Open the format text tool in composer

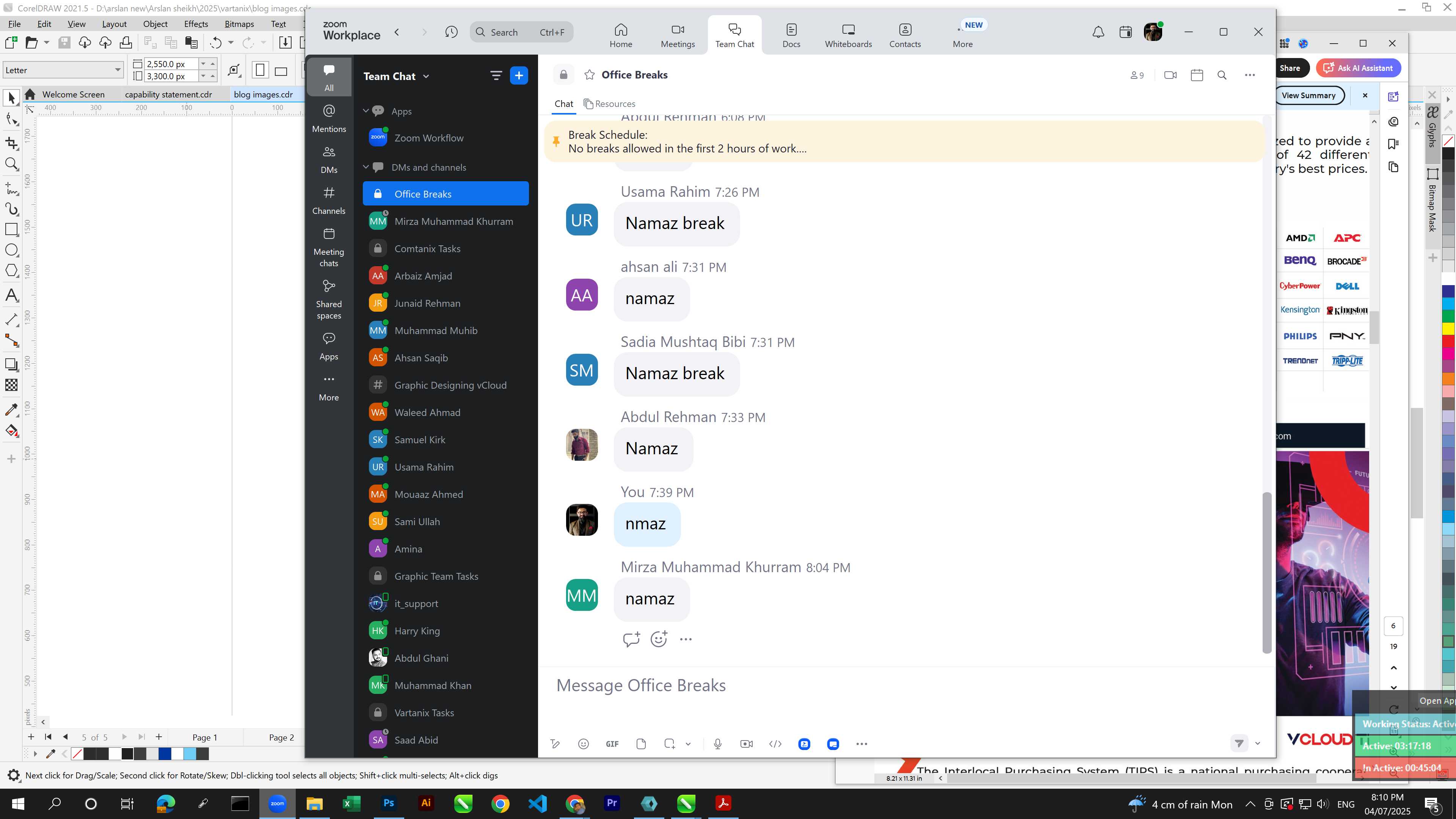555,744
